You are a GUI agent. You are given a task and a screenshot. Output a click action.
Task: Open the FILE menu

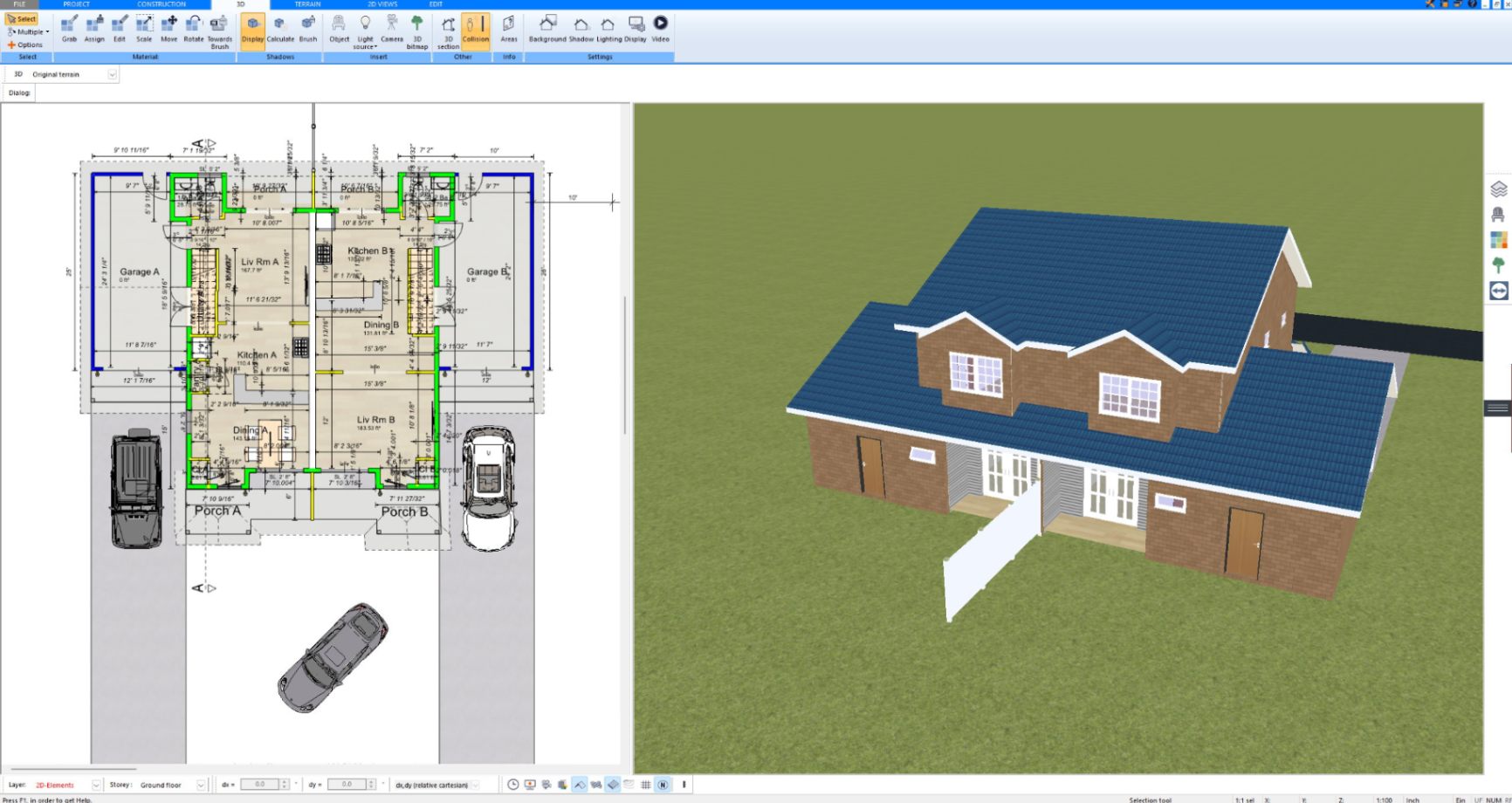[x=19, y=4]
